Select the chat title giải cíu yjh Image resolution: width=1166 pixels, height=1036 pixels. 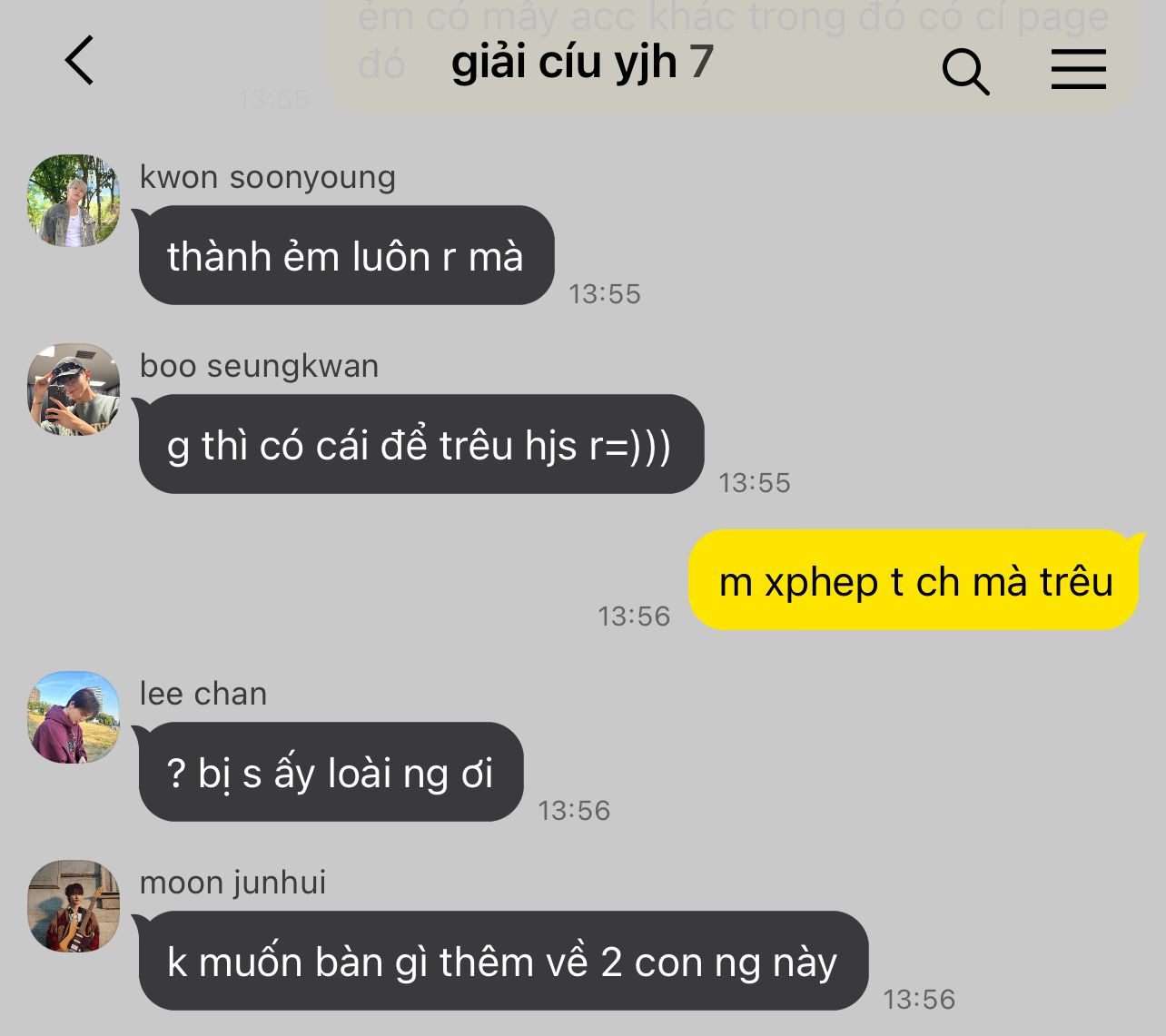[x=564, y=63]
